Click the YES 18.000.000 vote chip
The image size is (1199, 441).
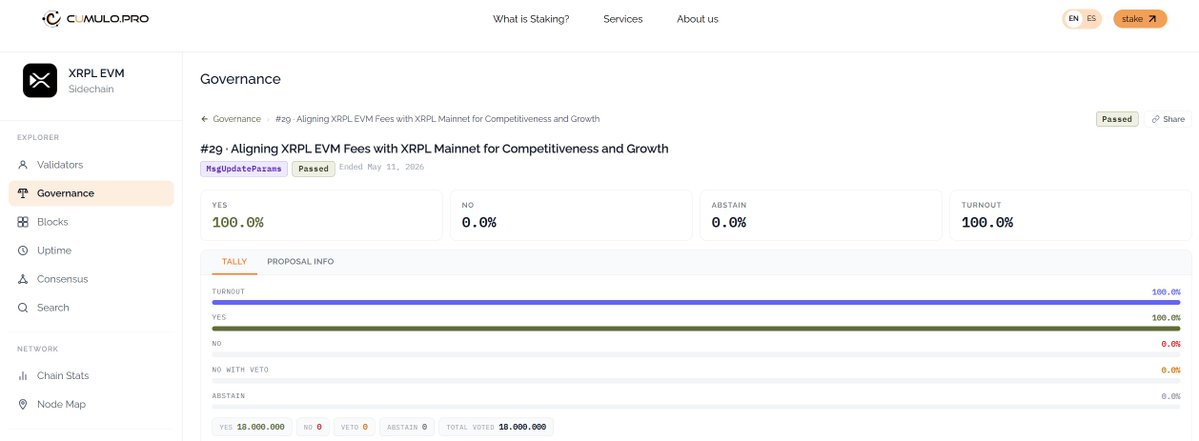click(252, 427)
